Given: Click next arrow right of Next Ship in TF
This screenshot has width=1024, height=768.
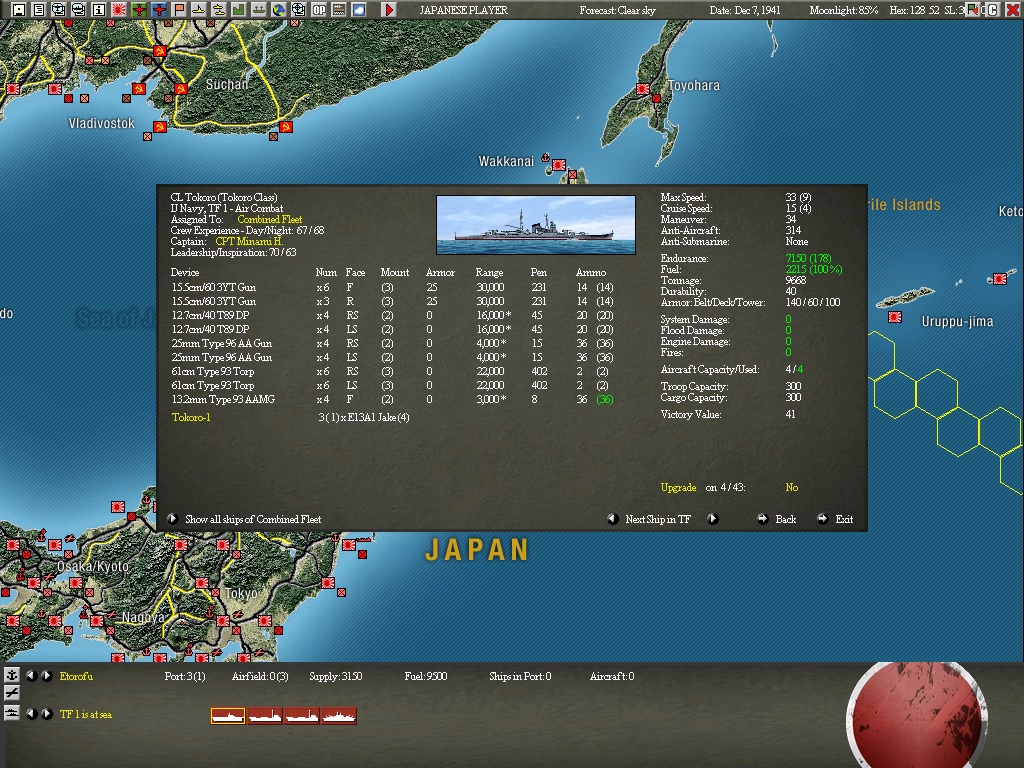Looking at the screenshot, I should tap(712, 519).
